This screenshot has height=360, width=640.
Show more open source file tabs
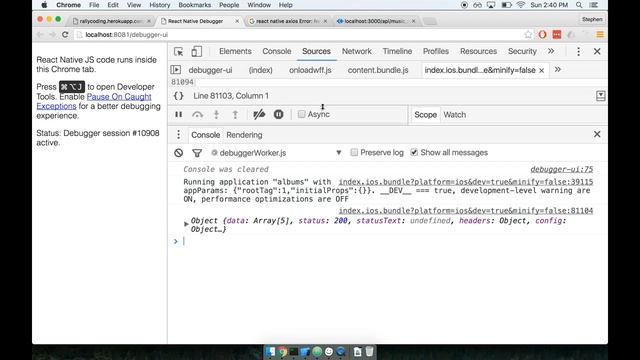(x=558, y=70)
